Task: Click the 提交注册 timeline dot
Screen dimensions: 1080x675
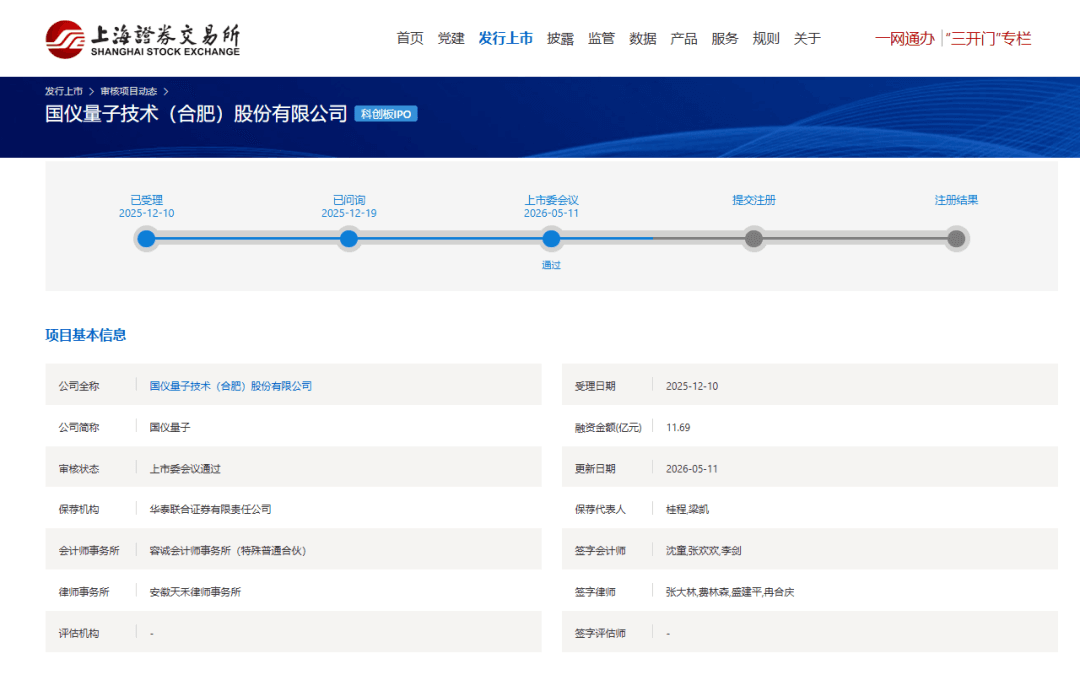Action: click(x=754, y=239)
